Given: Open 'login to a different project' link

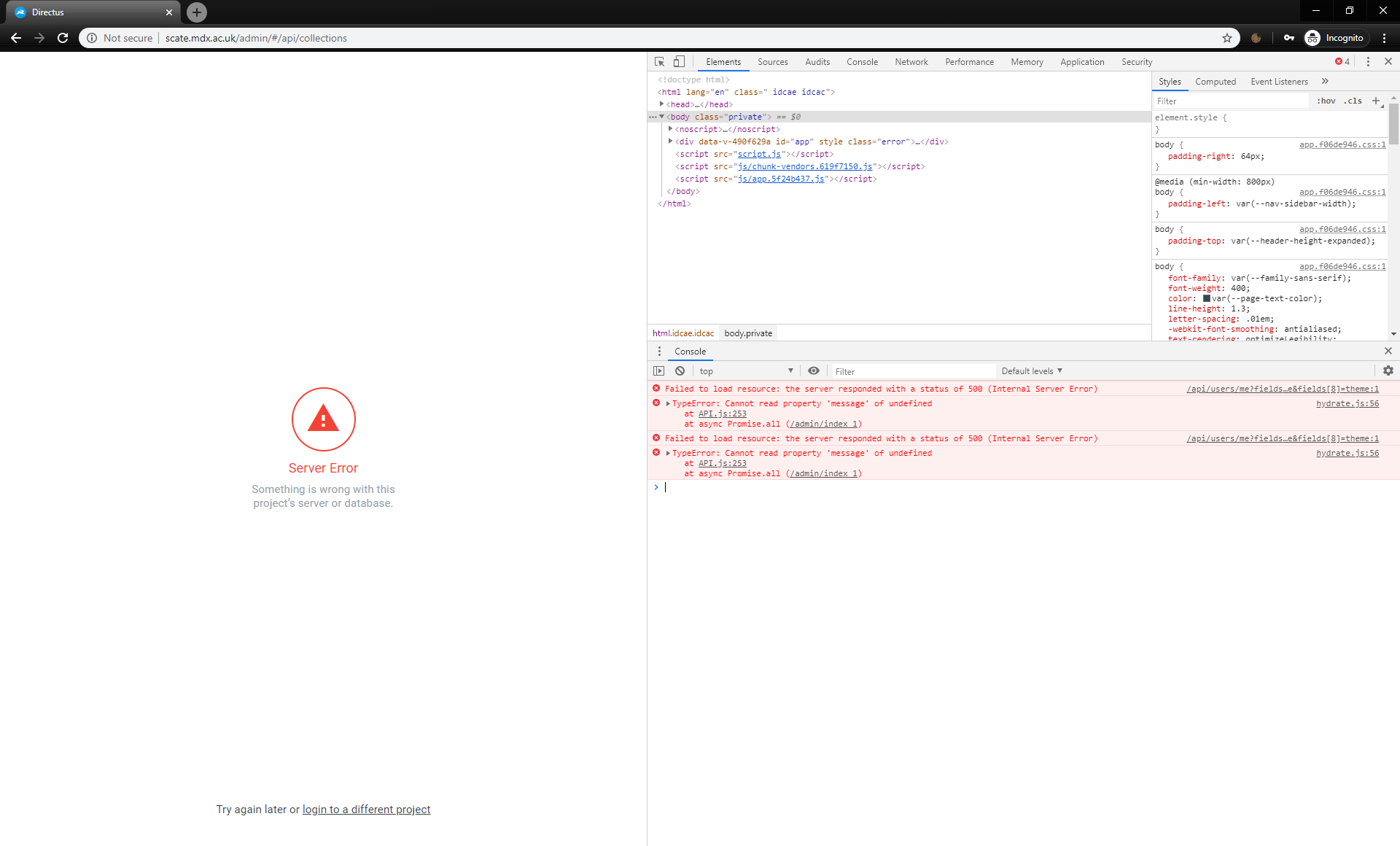Looking at the screenshot, I should coord(366,809).
